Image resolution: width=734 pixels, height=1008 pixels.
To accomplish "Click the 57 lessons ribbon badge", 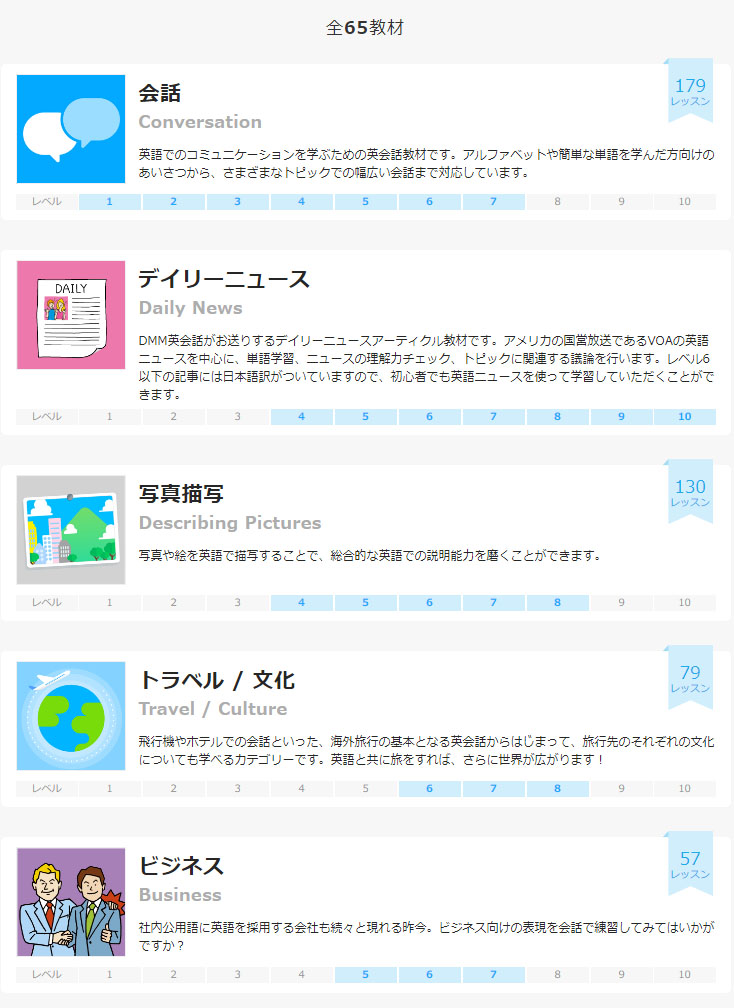I will (690, 863).
